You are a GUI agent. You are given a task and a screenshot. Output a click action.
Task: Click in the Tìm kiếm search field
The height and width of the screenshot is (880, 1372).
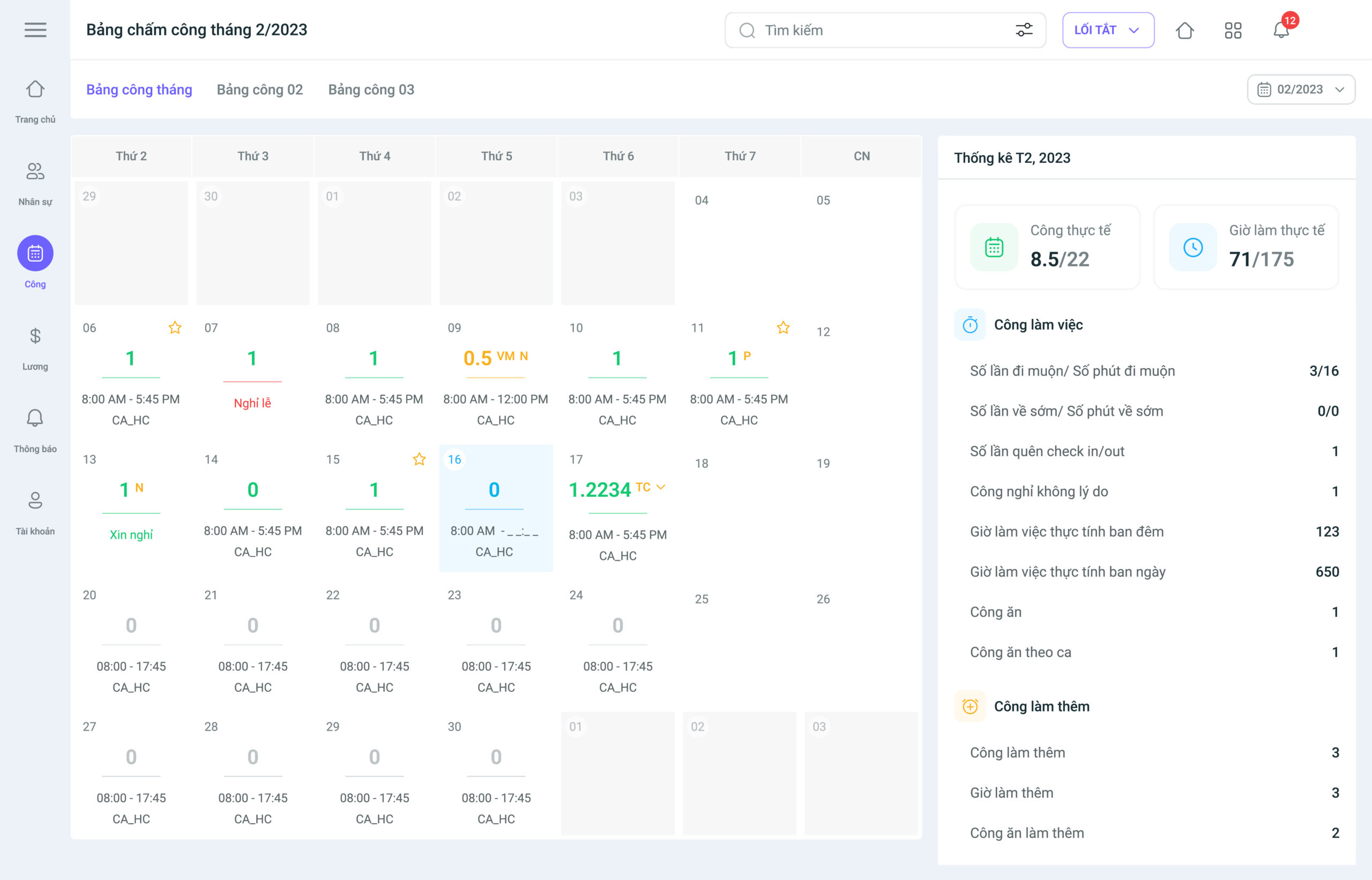tap(880, 31)
